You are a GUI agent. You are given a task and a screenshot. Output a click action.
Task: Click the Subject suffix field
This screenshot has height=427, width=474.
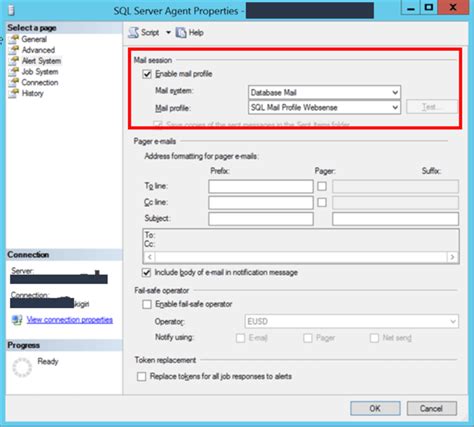395,219
